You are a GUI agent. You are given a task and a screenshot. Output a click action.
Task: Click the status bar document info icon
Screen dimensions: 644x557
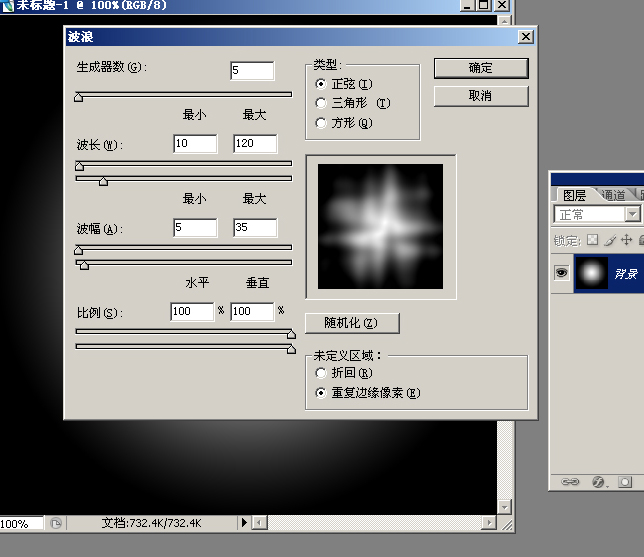point(55,523)
